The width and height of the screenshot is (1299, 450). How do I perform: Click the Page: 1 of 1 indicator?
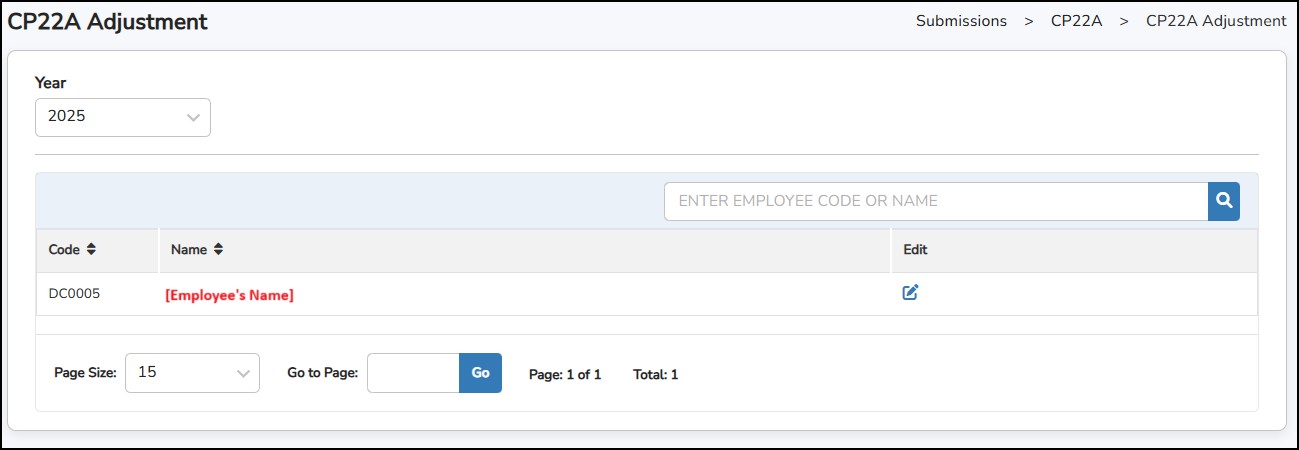coord(565,375)
